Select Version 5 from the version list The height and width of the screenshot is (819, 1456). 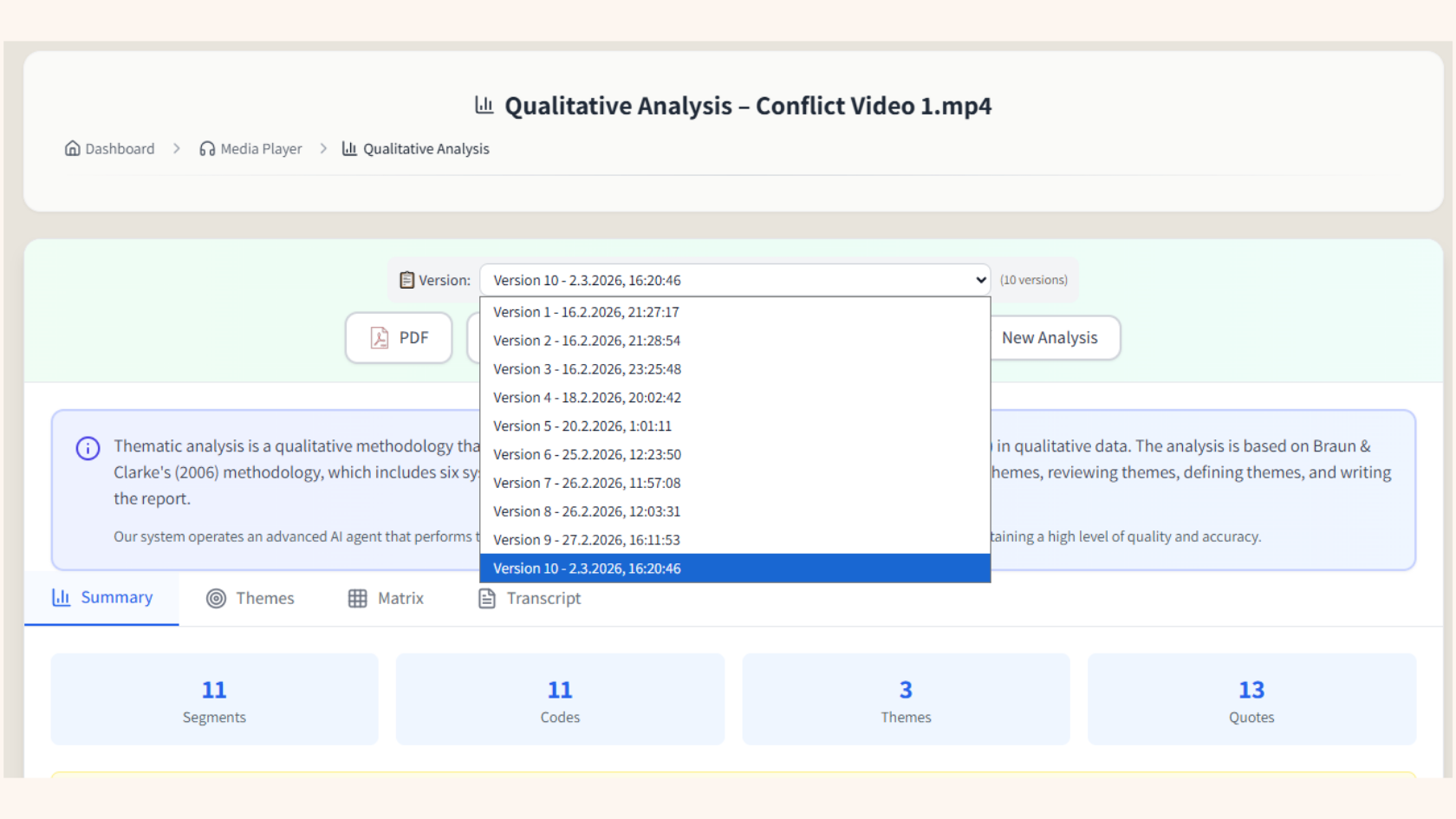point(582,426)
